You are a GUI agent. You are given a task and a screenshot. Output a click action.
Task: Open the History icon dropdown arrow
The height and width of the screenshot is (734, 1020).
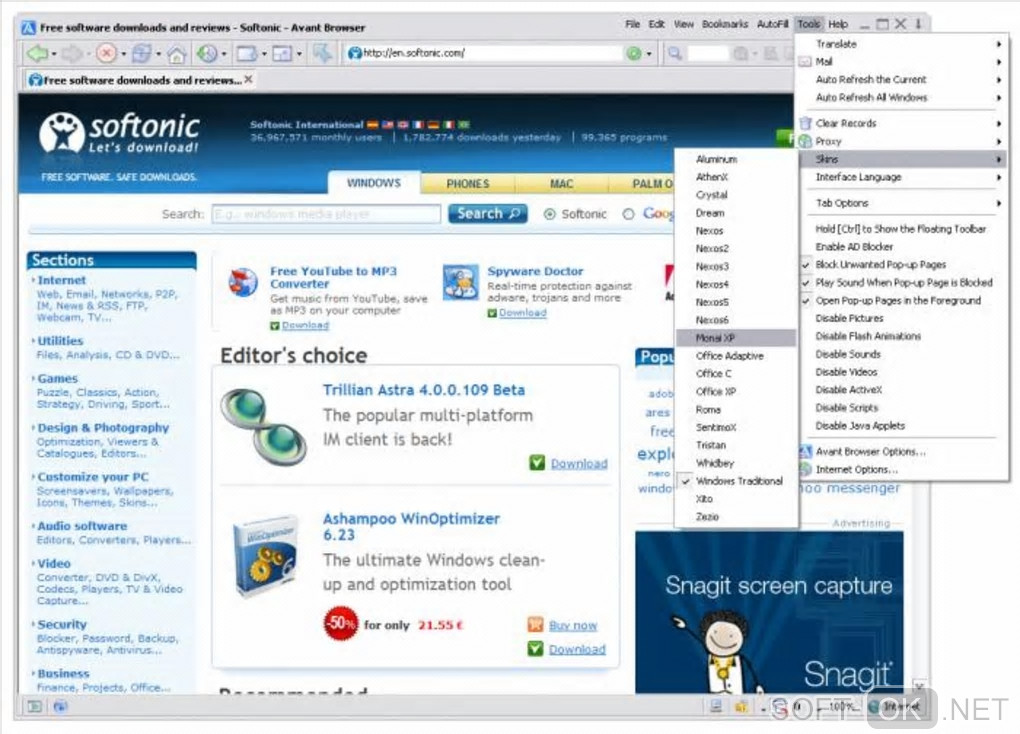(224, 54)
